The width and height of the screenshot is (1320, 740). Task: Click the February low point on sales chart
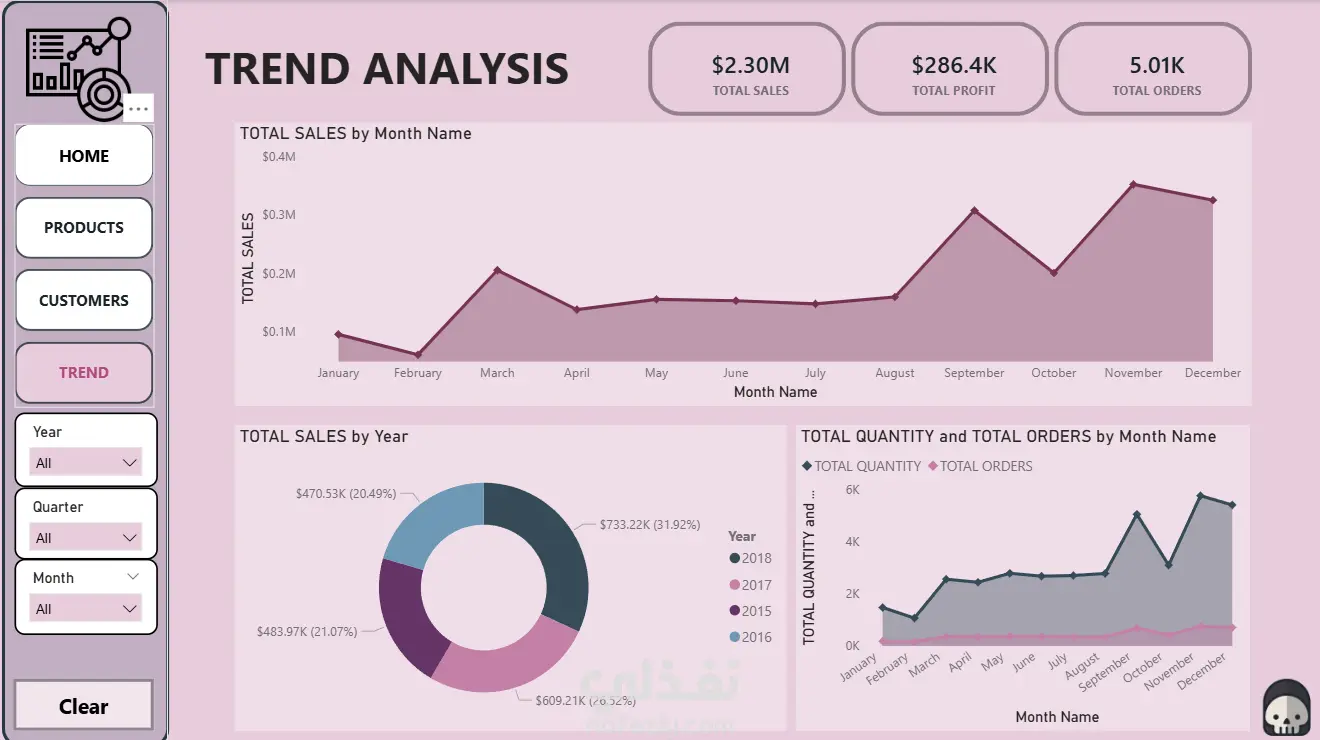point(418,355)
